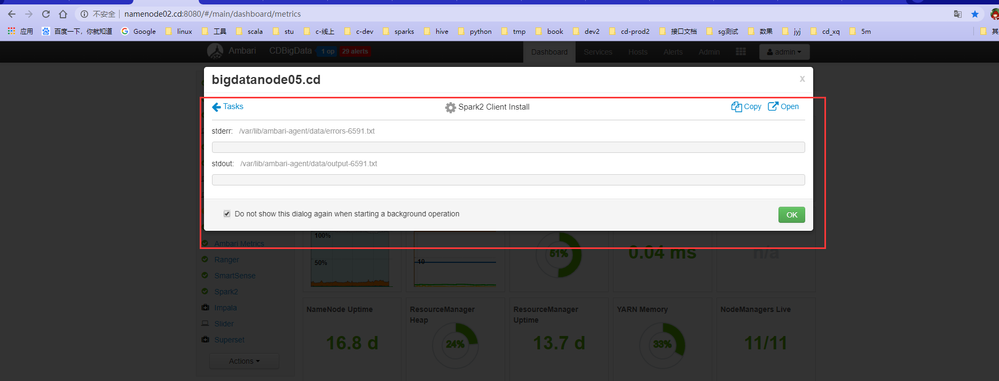
Task: Open the Services menu tab
Action: (x=598, y=52)
